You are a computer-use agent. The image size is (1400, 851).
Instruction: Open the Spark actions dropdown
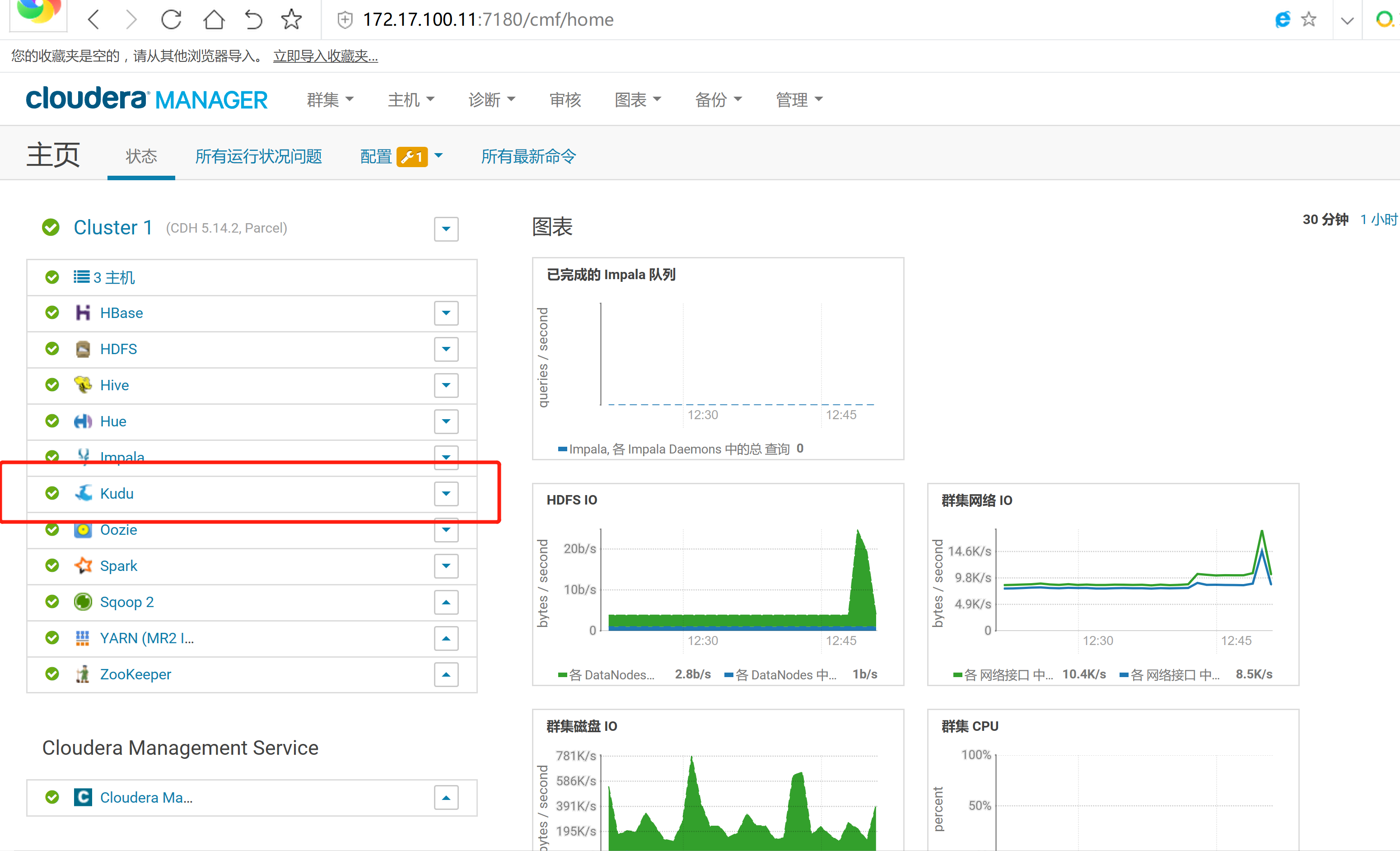pyautogui.click(x=446, y=566)
